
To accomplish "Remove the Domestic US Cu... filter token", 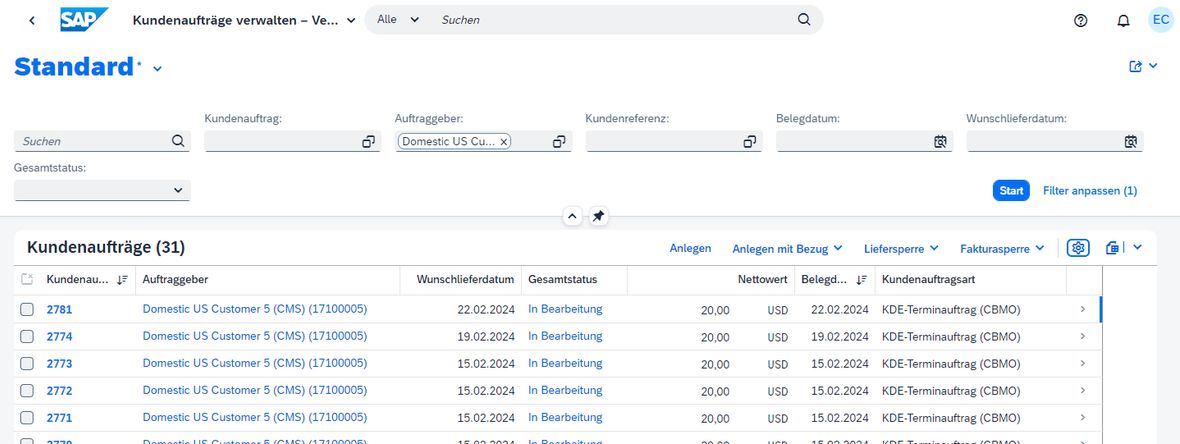I will (503, 141).
